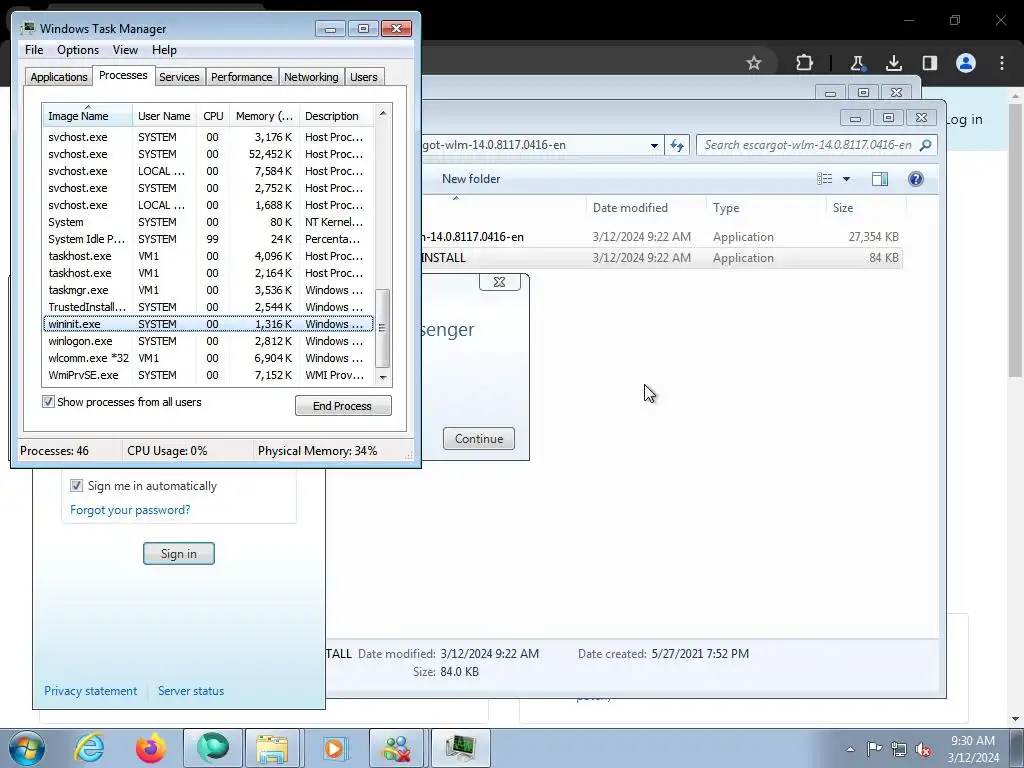Click the taskbar clock showing 9:30 AM
Screen dimensions: 1024x768
973,749
